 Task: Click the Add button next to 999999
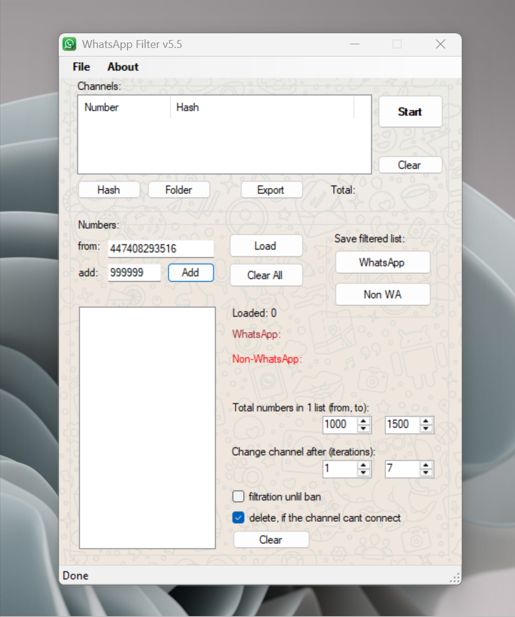[x=191, y=272]
